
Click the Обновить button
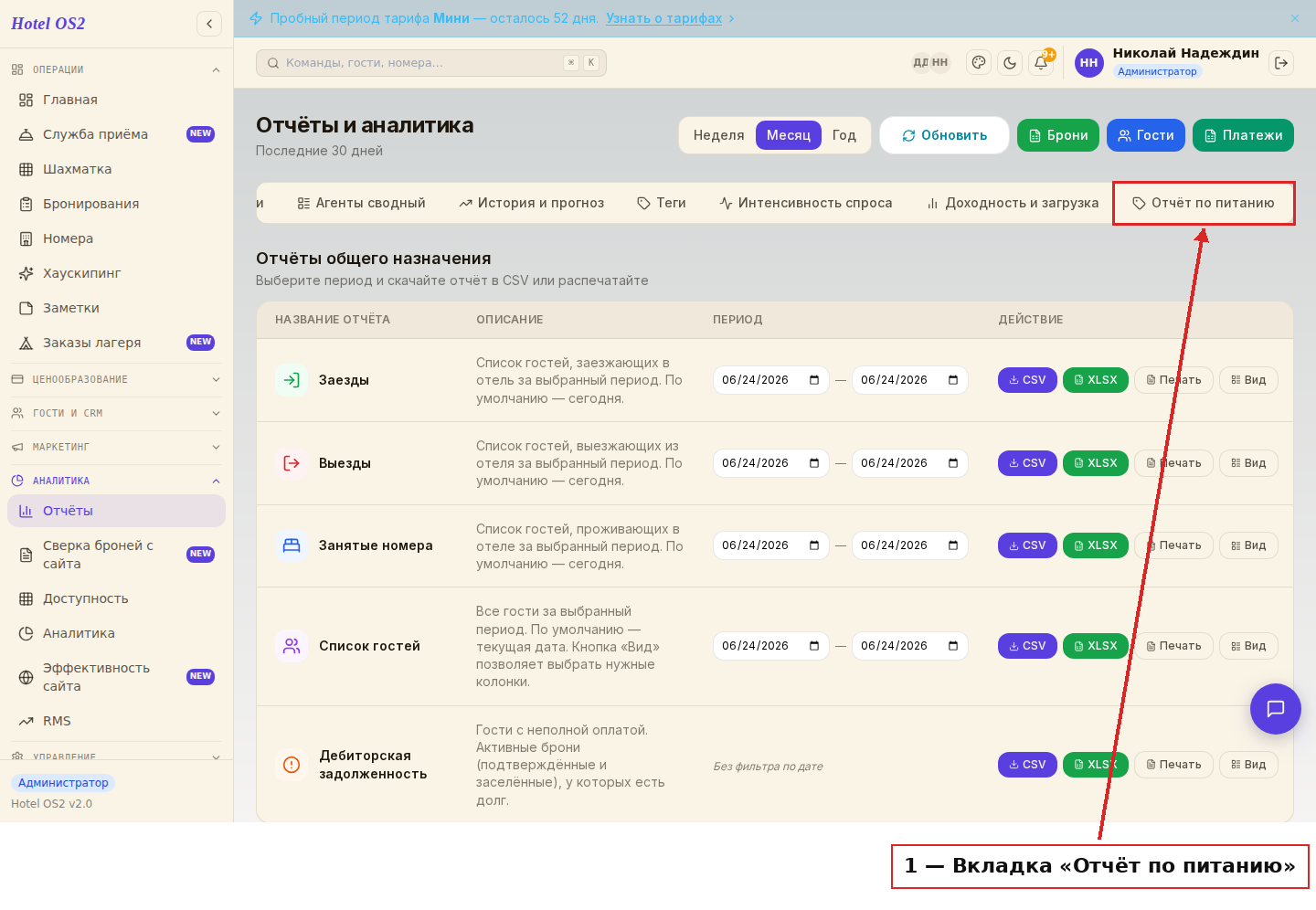944,135
